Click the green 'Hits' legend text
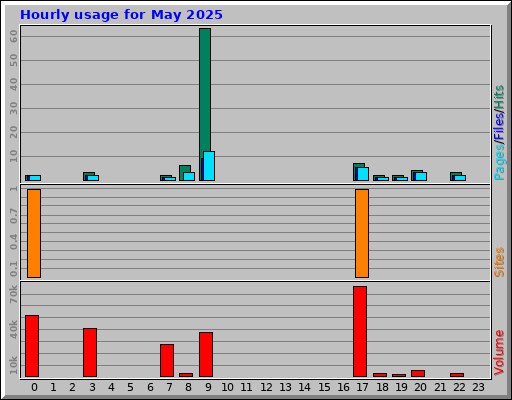The height and width of the screenshot is (400, 512). 499,97
